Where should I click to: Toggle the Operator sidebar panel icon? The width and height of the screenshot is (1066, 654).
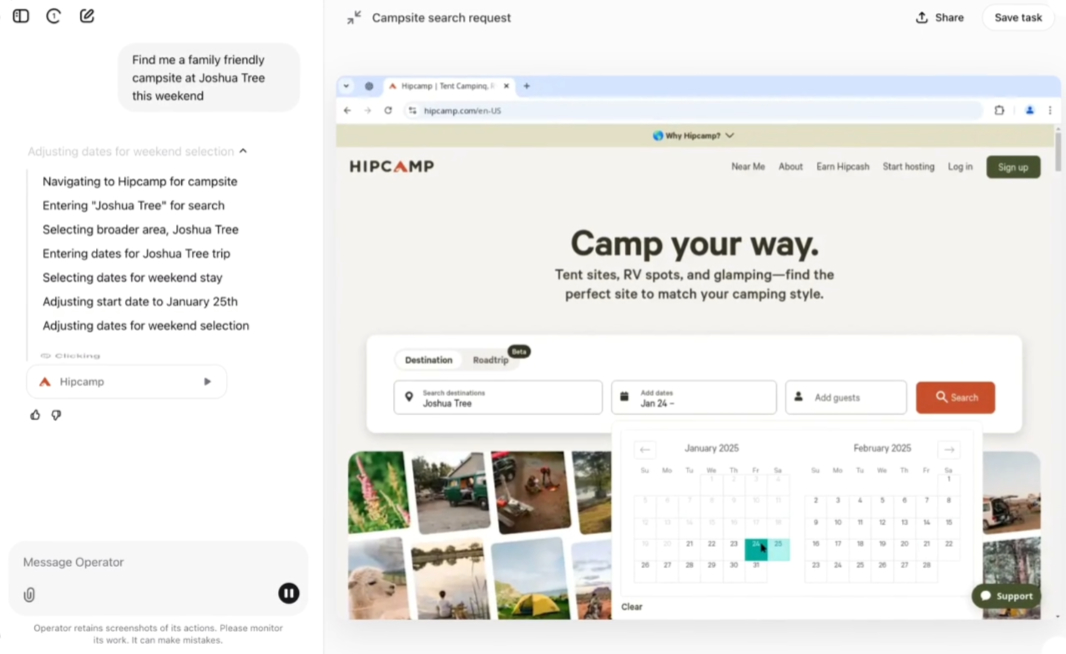point(21,16)
